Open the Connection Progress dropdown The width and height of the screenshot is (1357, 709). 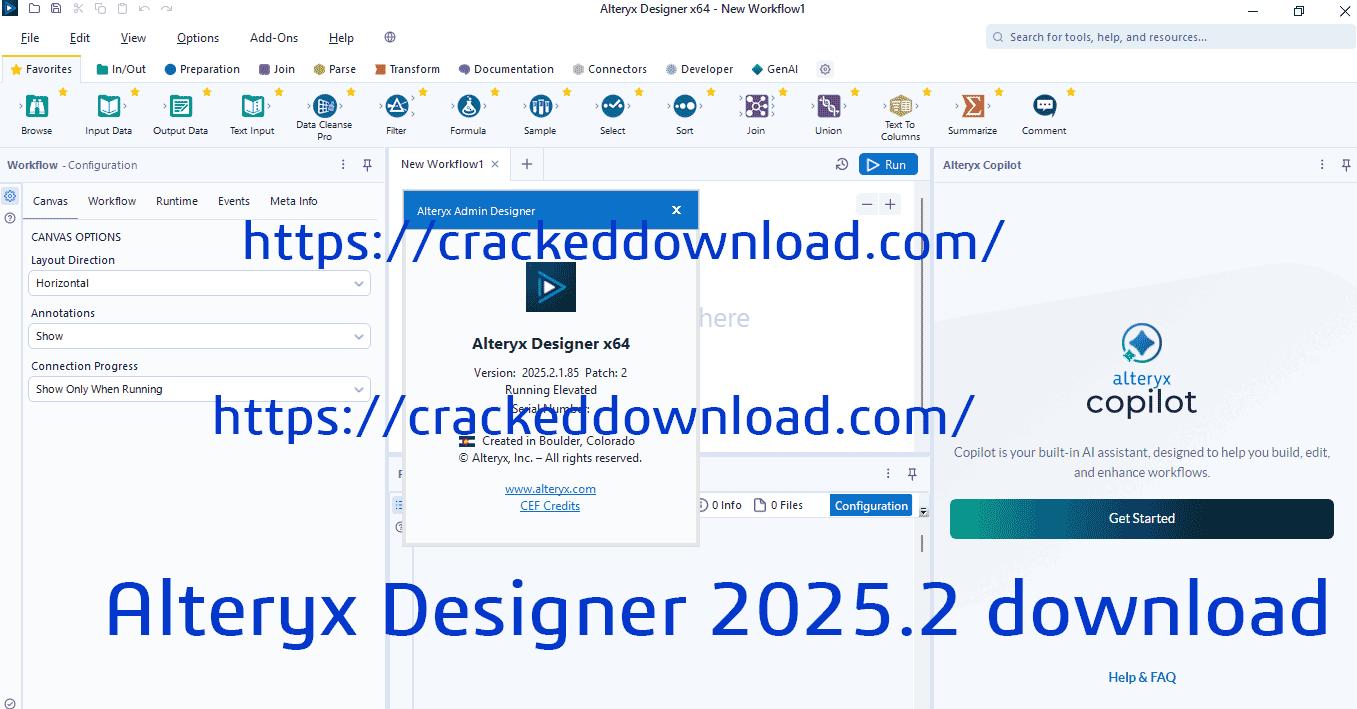[x=199, y=390]
